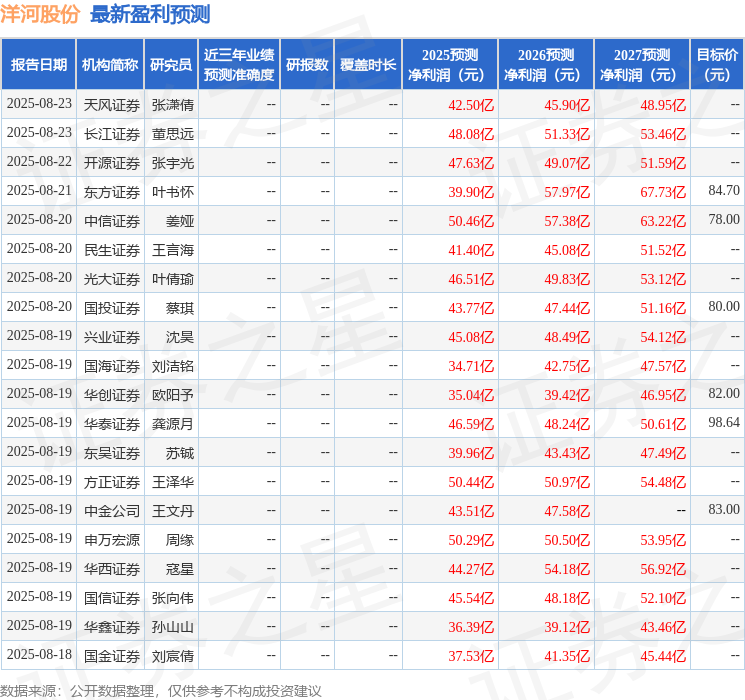The width and height of the screenshot is (745, 700).
Task: Select the 2025预测净利润 column header
Action: (450, 65)
